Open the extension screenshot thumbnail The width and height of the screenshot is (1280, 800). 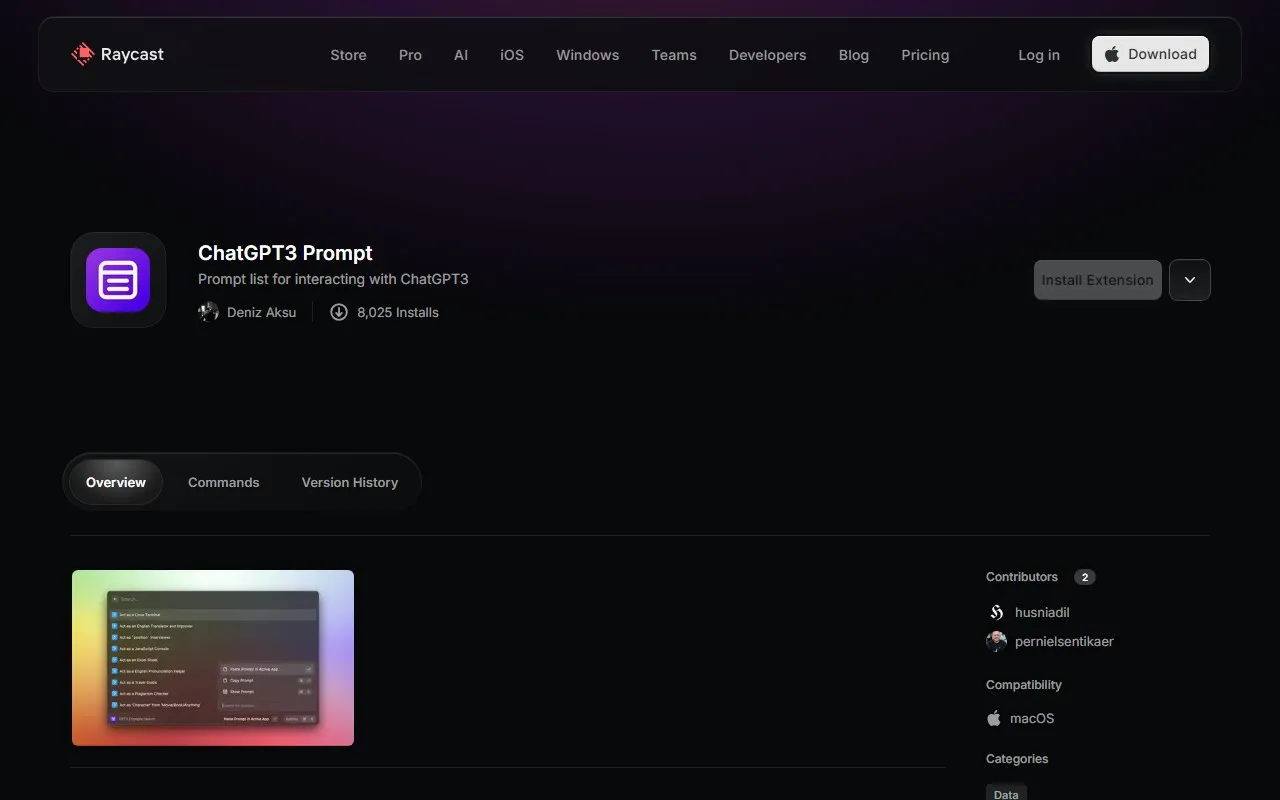point(213,658)
